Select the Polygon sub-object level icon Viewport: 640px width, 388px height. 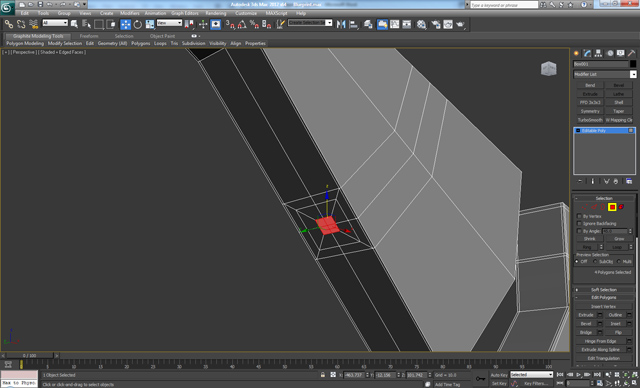(x=612, y=207)
